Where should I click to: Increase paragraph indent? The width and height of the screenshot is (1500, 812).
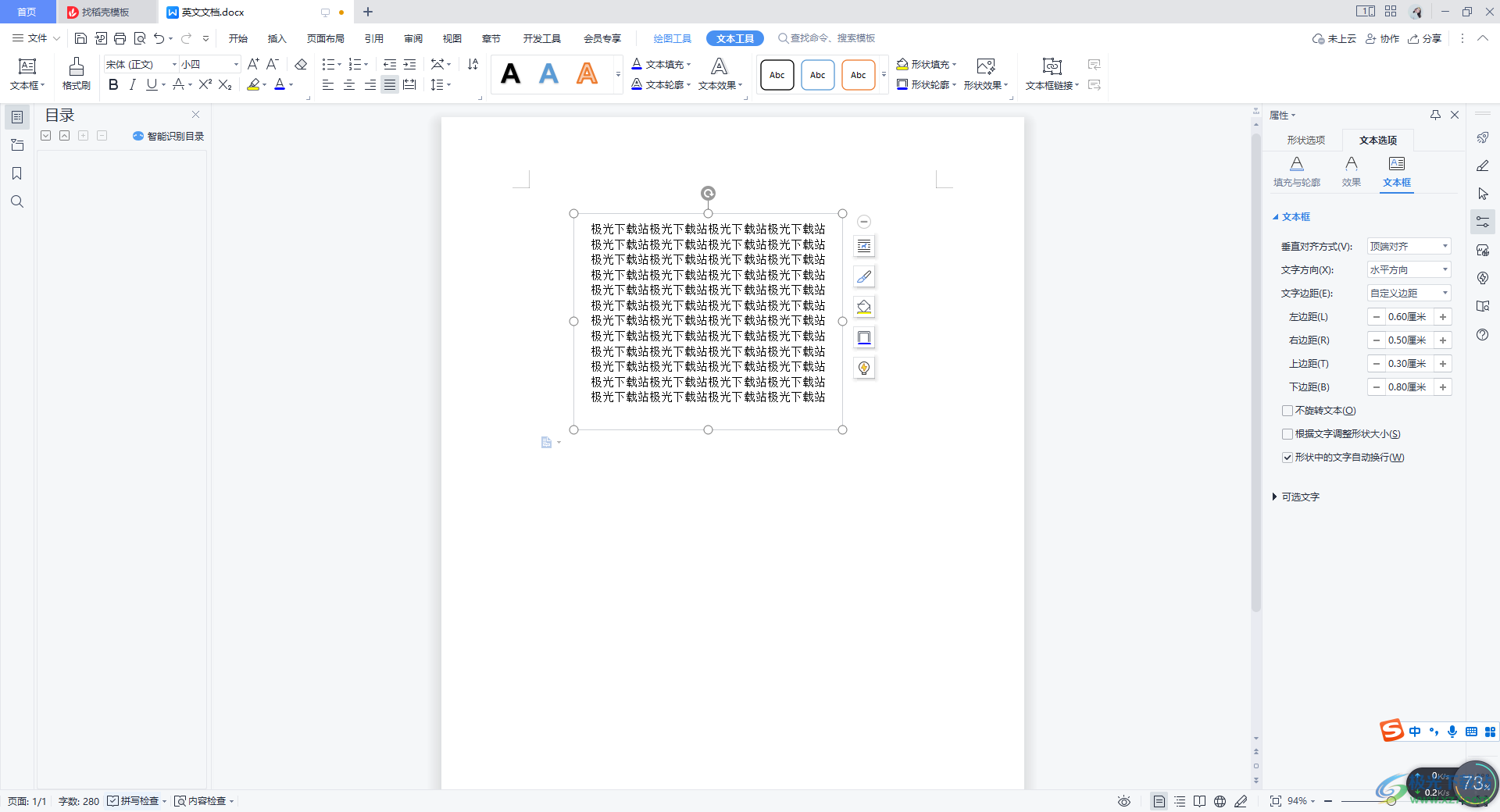tap(409, 64)
